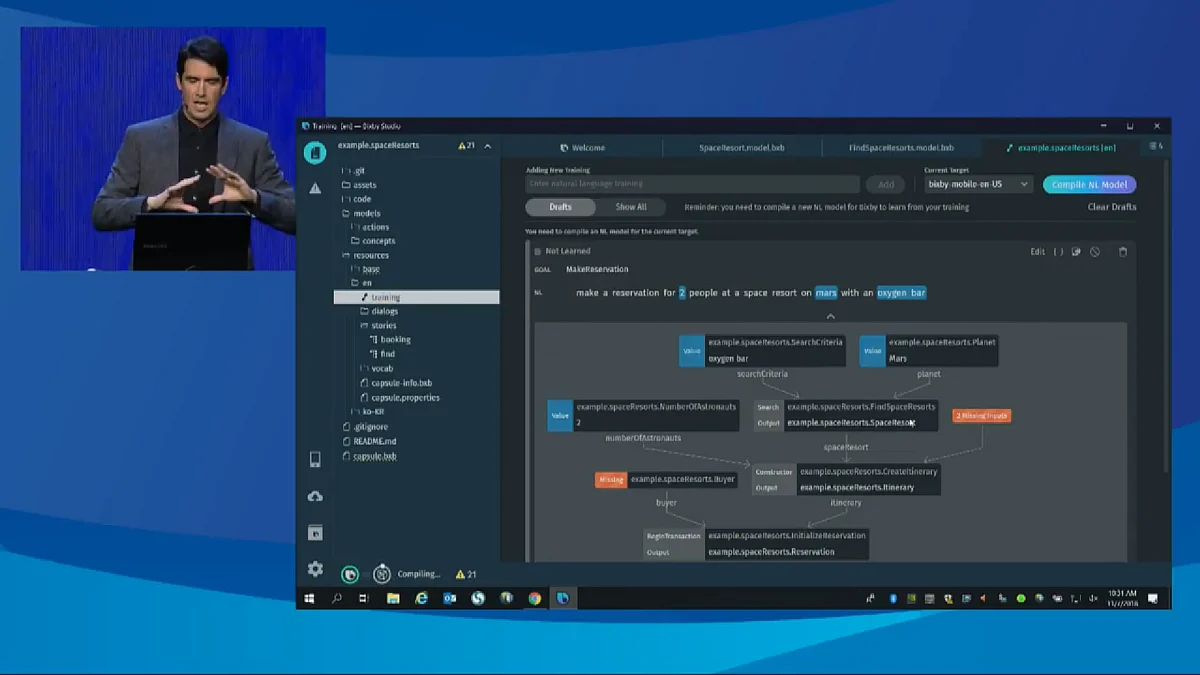Click Edit on the training entry
Viewport: 1200px width, 675px height.
(x=1038, y=252)
